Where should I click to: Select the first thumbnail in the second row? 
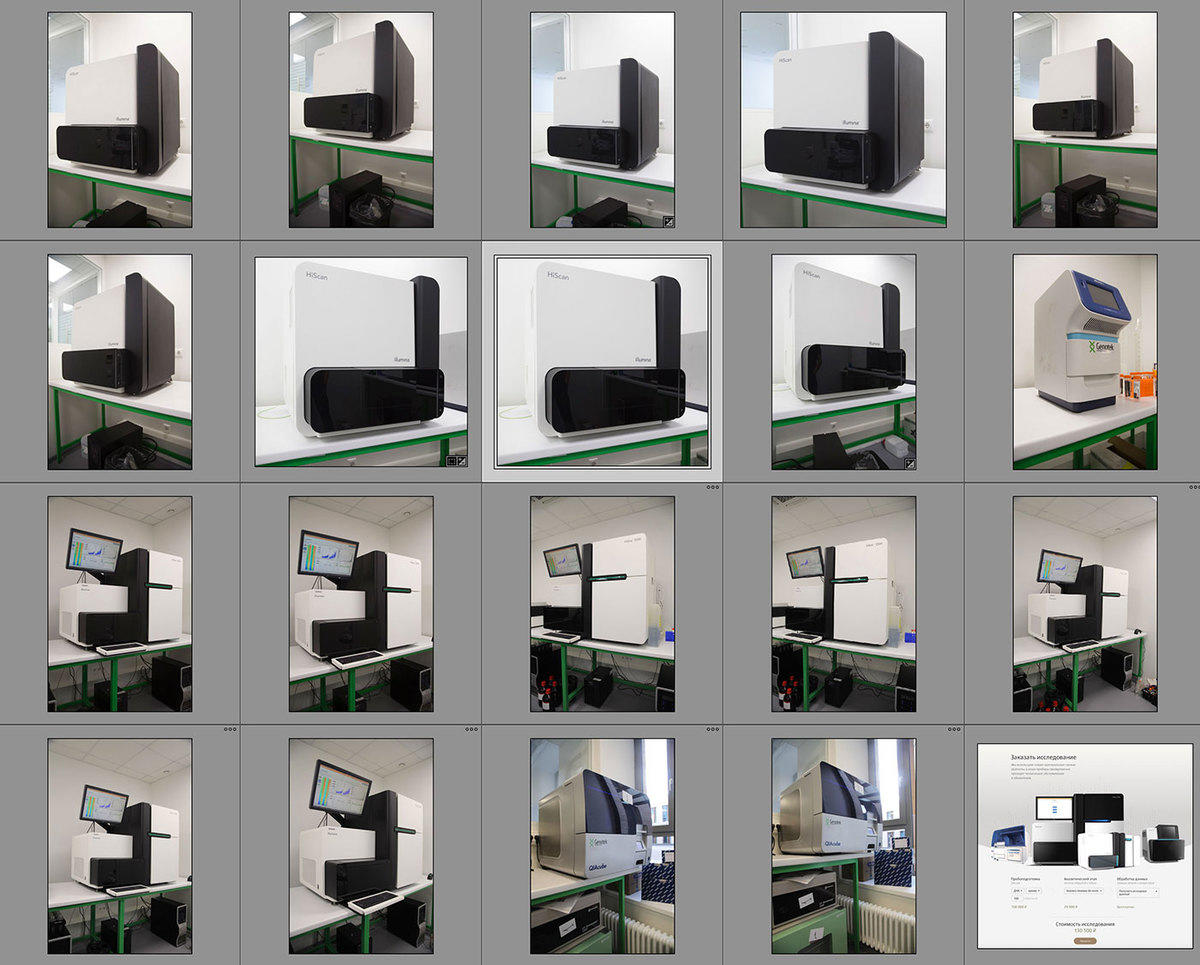coord(120,361)
